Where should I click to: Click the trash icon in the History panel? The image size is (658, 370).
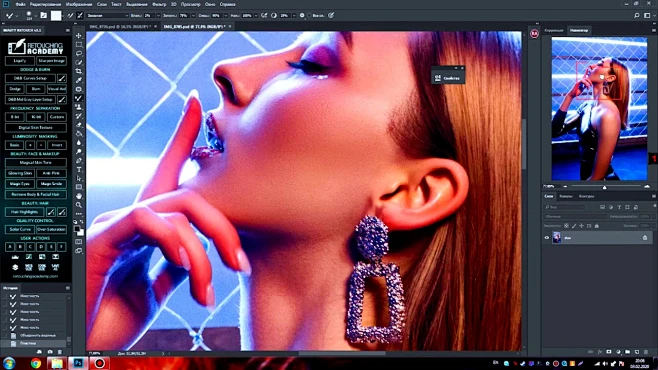pyautogui.click(x=60, y=352)
